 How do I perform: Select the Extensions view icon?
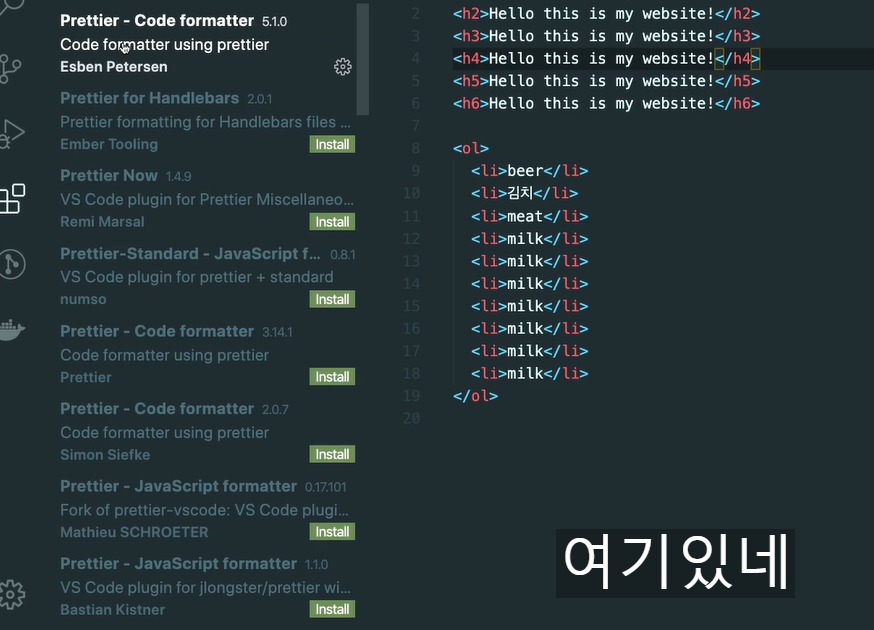point(12,199)
